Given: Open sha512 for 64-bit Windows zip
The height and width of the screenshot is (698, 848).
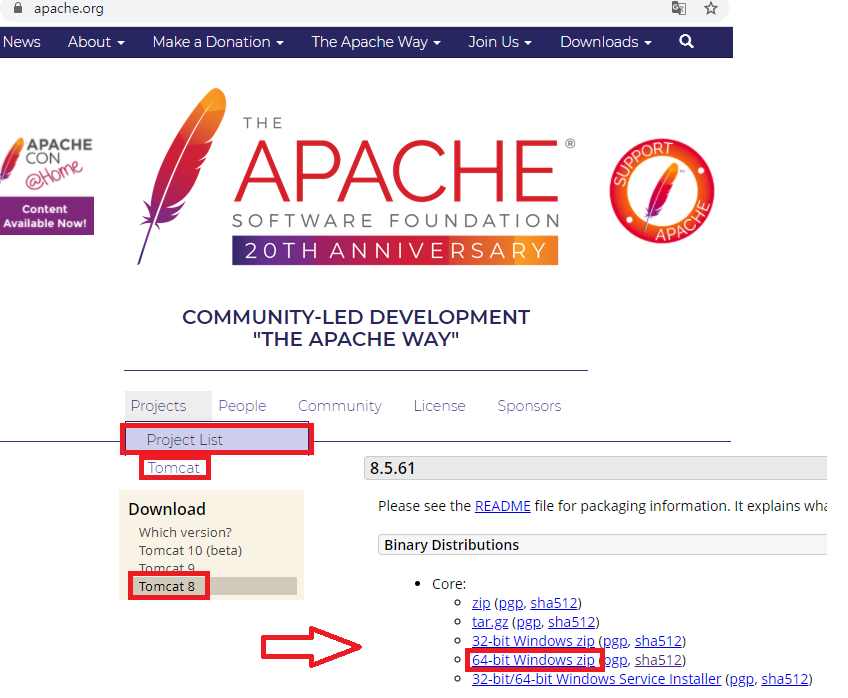Looking at the screenshot, I should coord(658,660).
